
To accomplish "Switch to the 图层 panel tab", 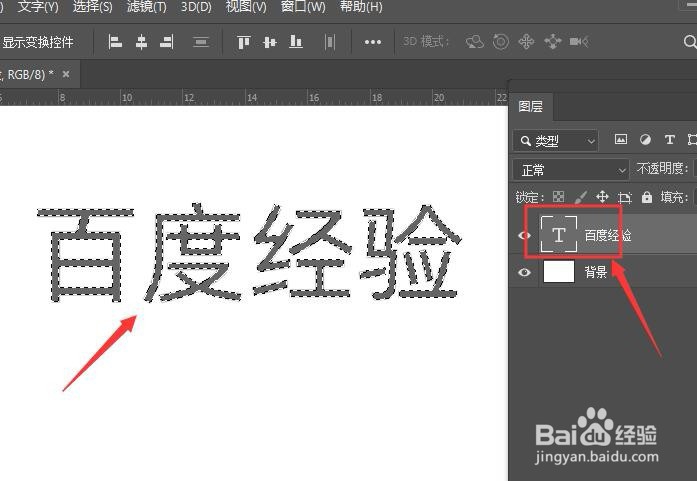I will click(x=530, y=107).
